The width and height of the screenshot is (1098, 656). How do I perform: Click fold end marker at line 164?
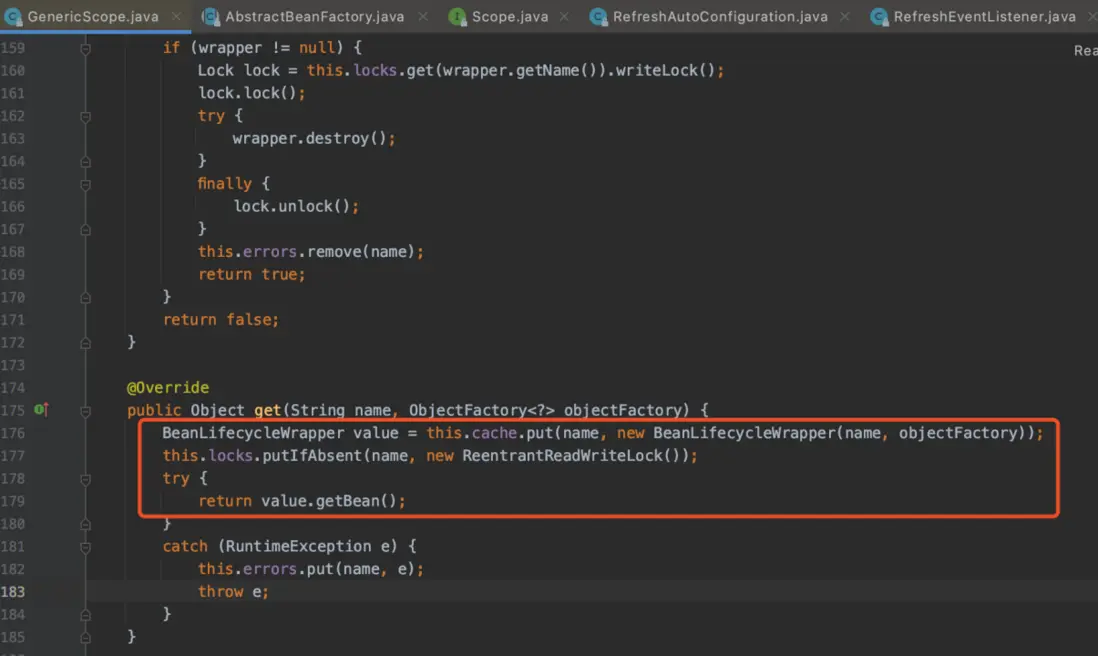click(x=85, y=162)
